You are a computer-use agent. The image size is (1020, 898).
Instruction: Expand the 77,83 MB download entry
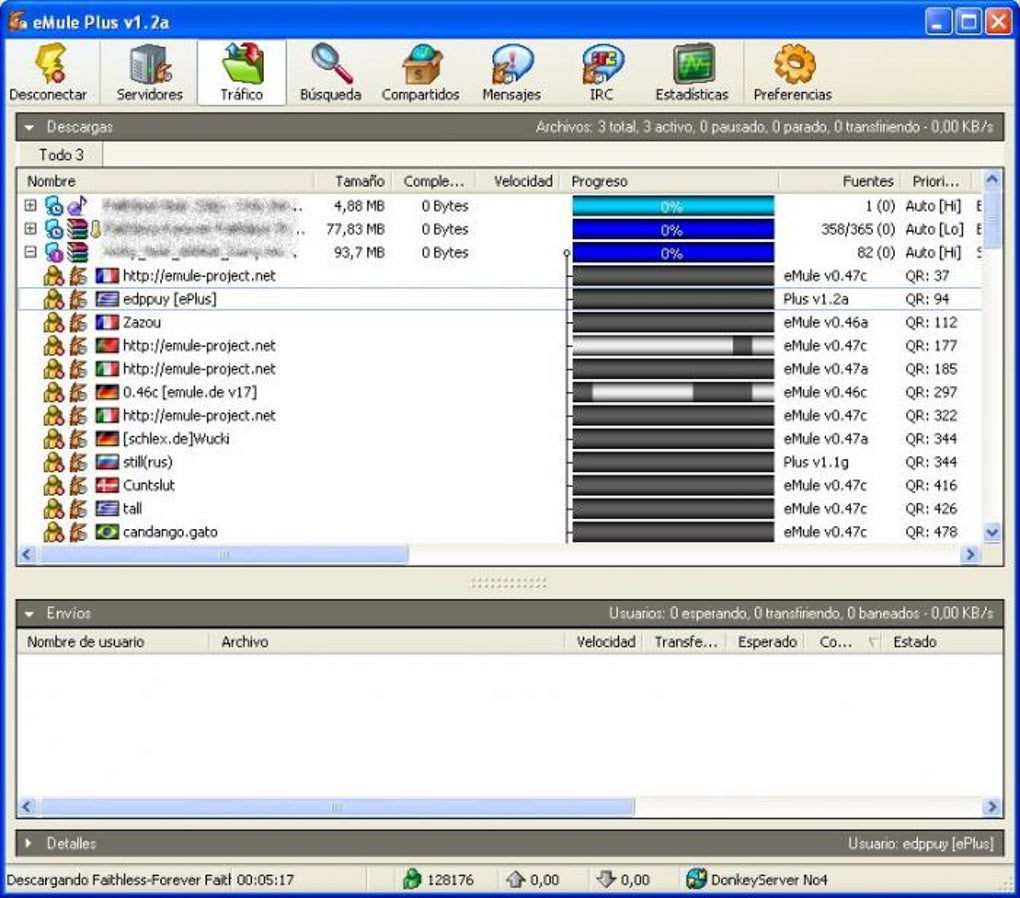(30, 229)
